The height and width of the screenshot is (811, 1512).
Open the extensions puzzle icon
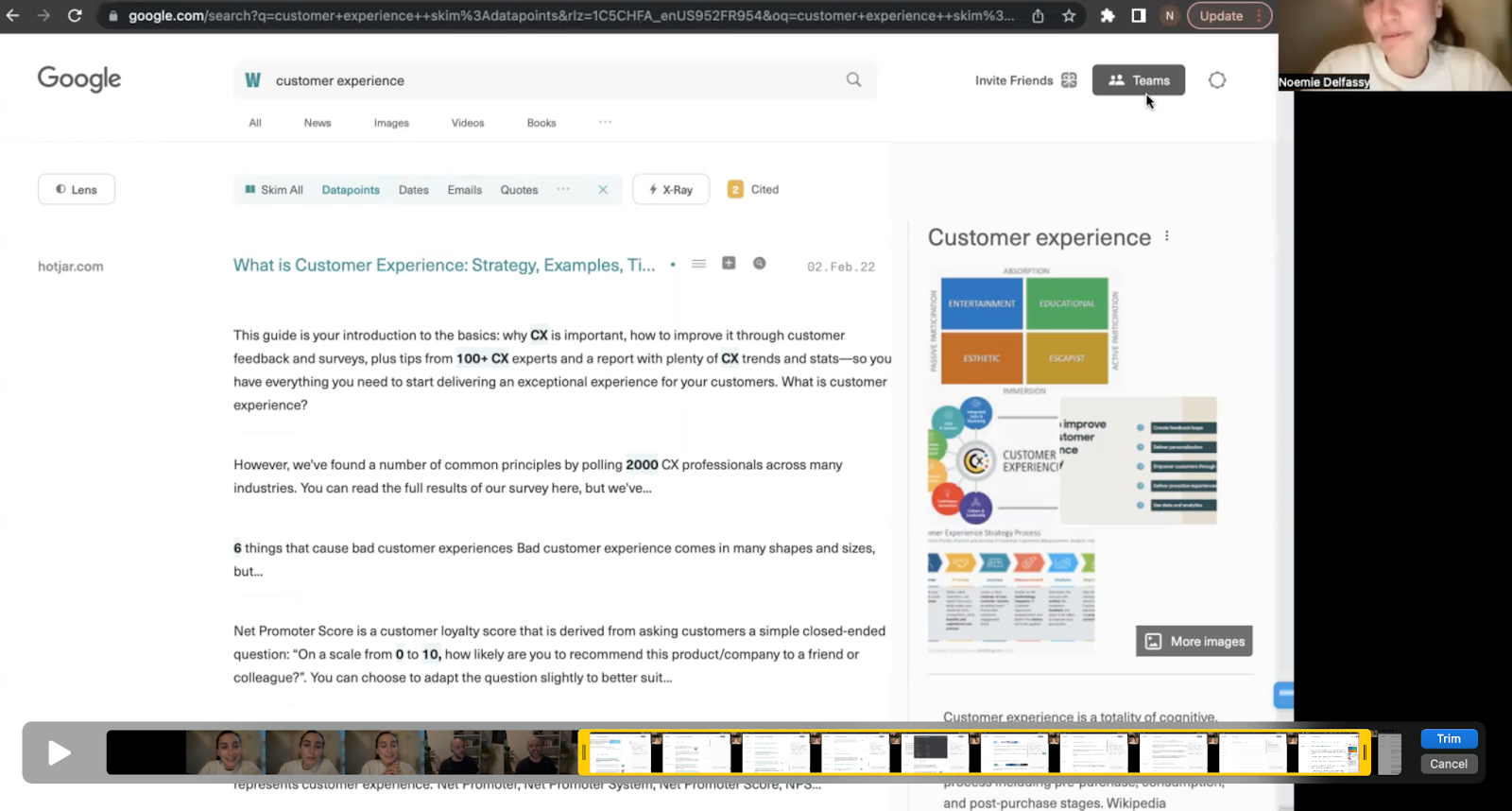pos(1108,16)
